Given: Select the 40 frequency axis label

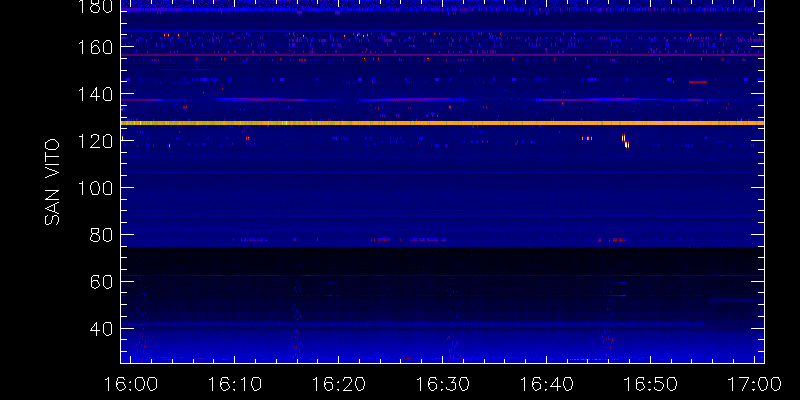Looking at the screenshot, I should point(101,329).
